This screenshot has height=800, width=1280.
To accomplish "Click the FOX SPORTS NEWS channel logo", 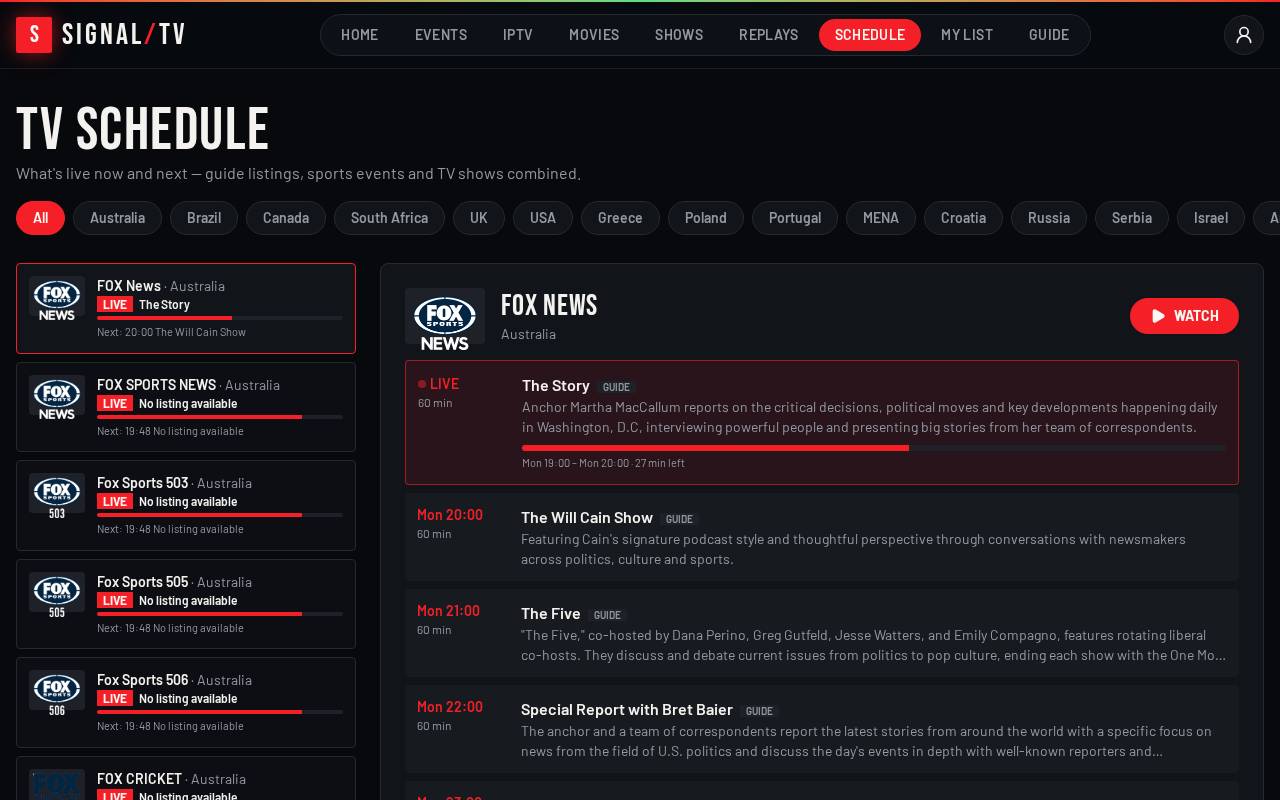I will click(x=57, y=398).
